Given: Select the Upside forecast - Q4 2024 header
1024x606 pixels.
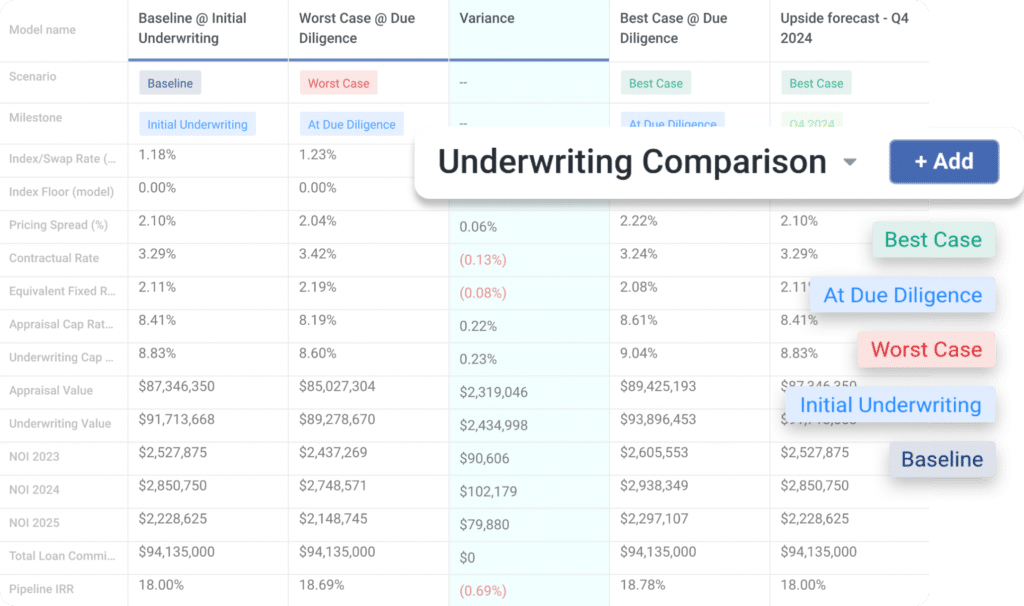Looking at the screenshot, I should pyautogui.click(x=843, y=27).
